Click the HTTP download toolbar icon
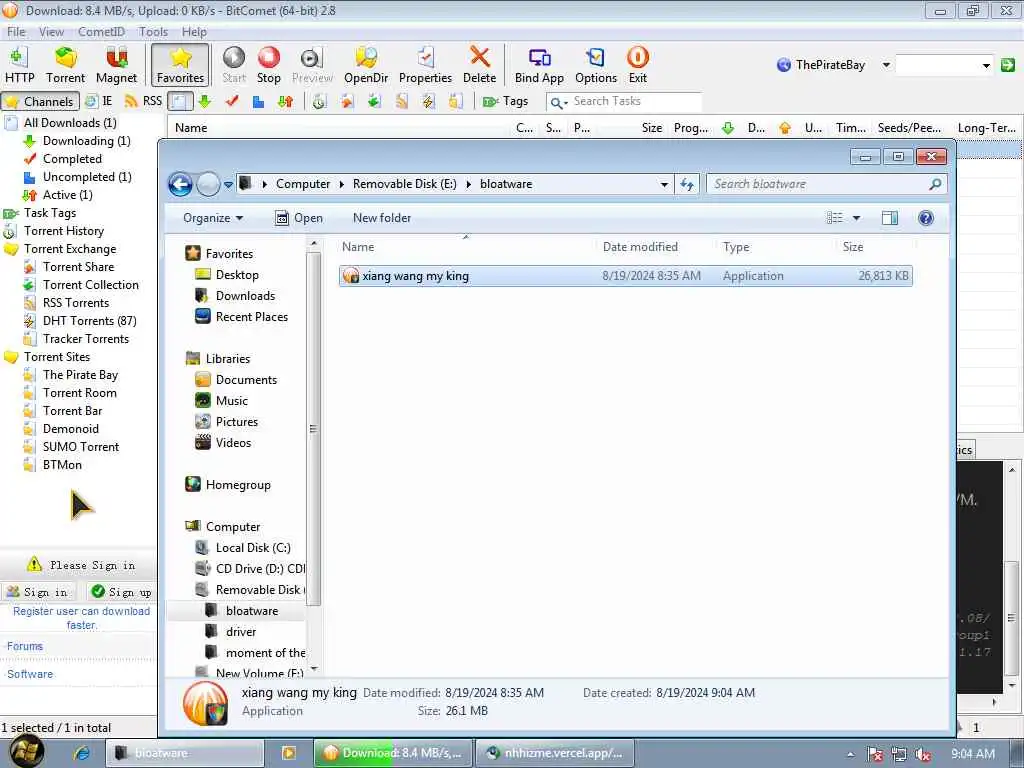Viewport: 1024px width, 768px height. pos(19,65)
